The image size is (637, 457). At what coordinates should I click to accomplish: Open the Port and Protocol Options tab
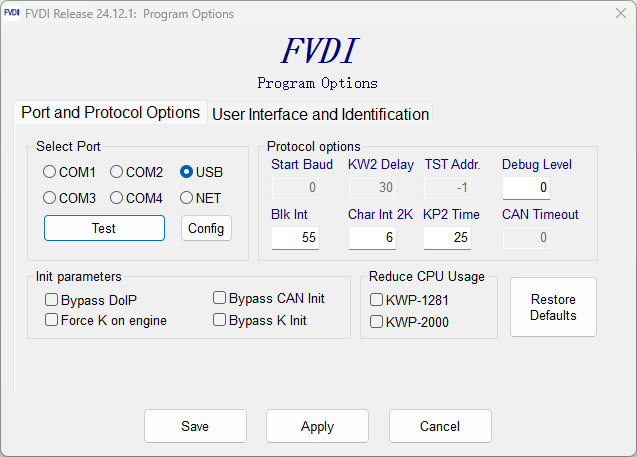click(x=110, y=113)
